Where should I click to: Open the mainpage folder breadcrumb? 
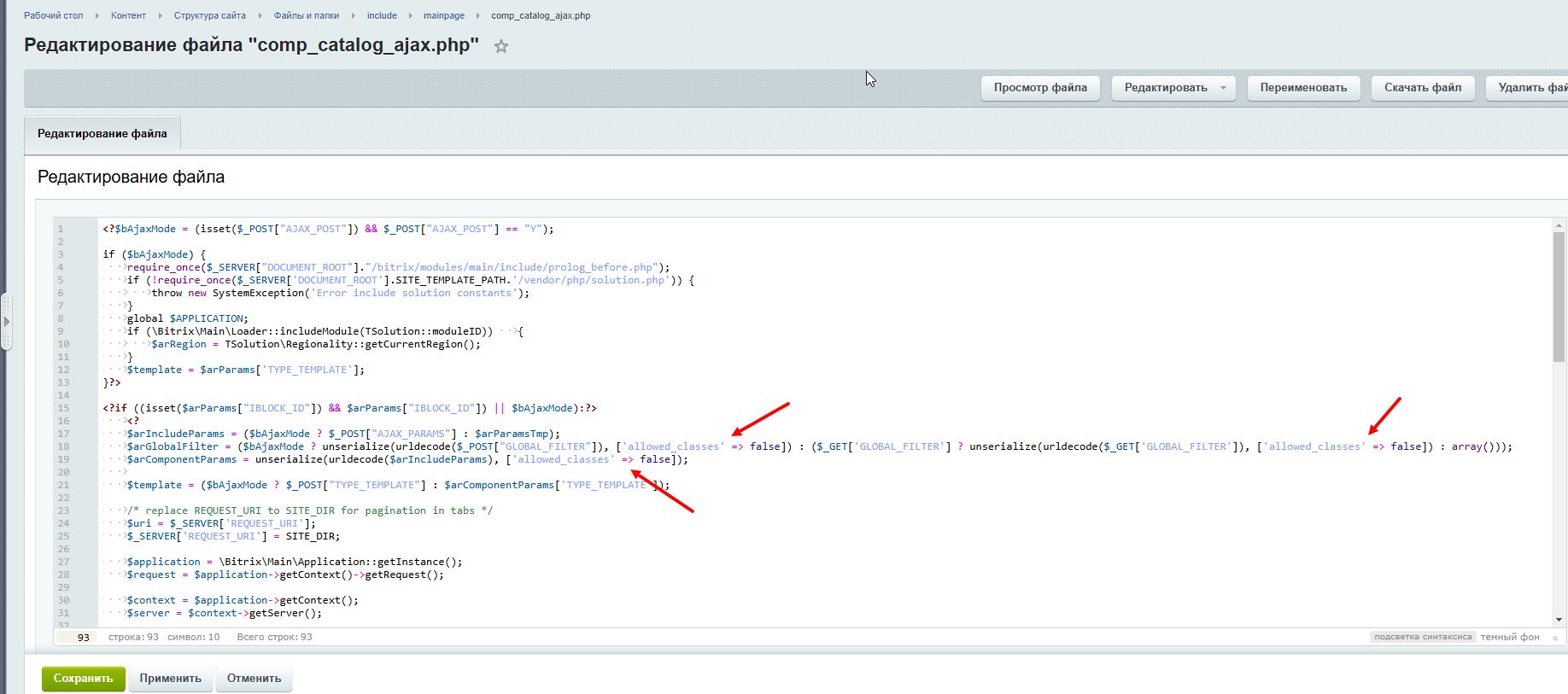click(444, 15)
